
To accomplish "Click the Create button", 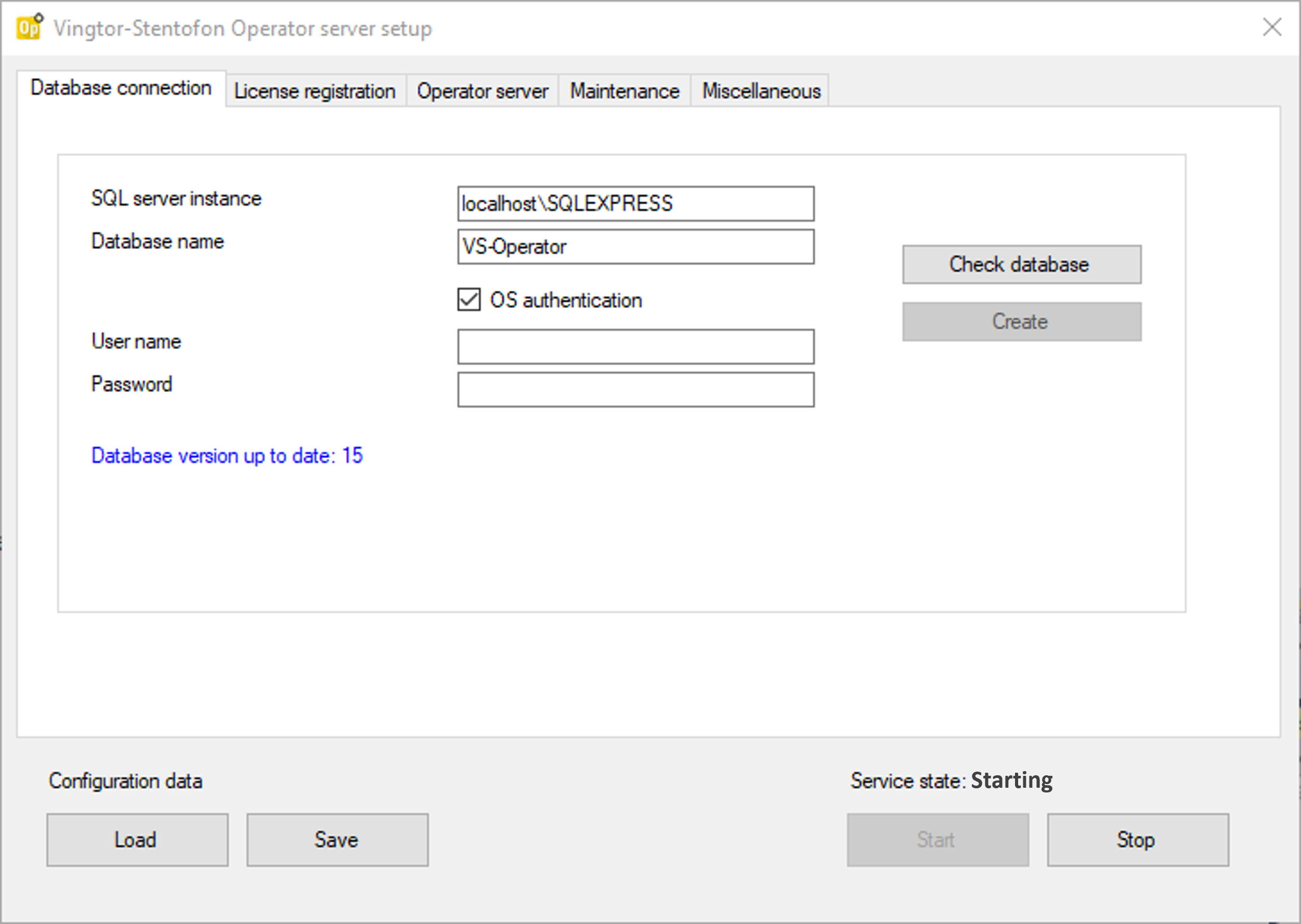I will [x=1021, y=321].
